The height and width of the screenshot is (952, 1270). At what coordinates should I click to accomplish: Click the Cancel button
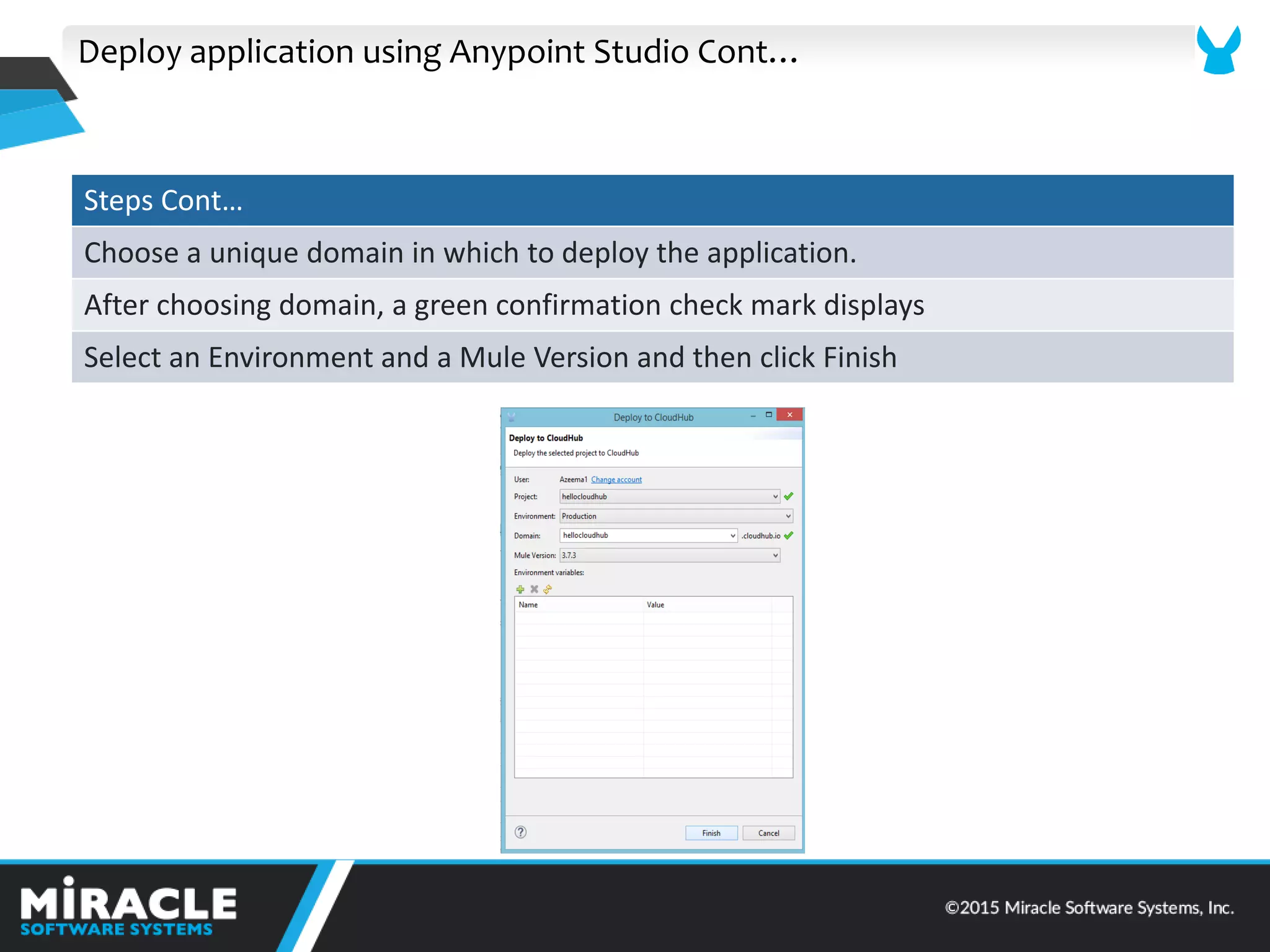pyautogui.click(x=768, y=833)
